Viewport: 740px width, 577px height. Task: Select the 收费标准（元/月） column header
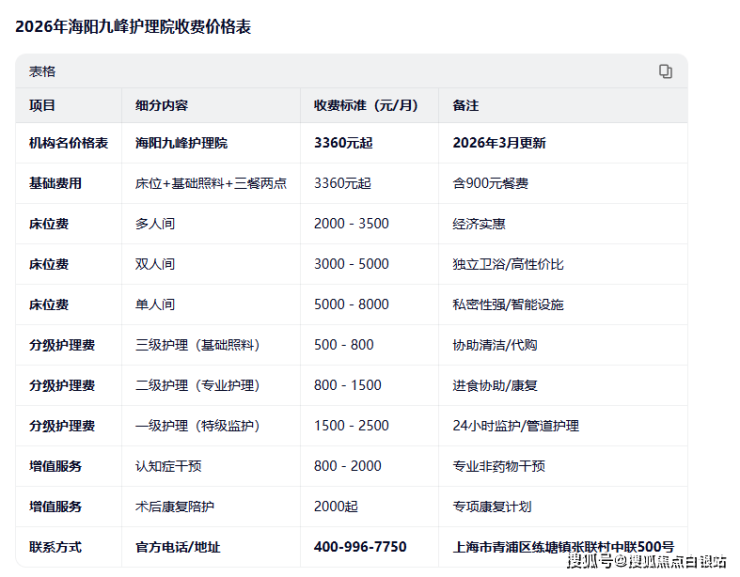[364, 105]
